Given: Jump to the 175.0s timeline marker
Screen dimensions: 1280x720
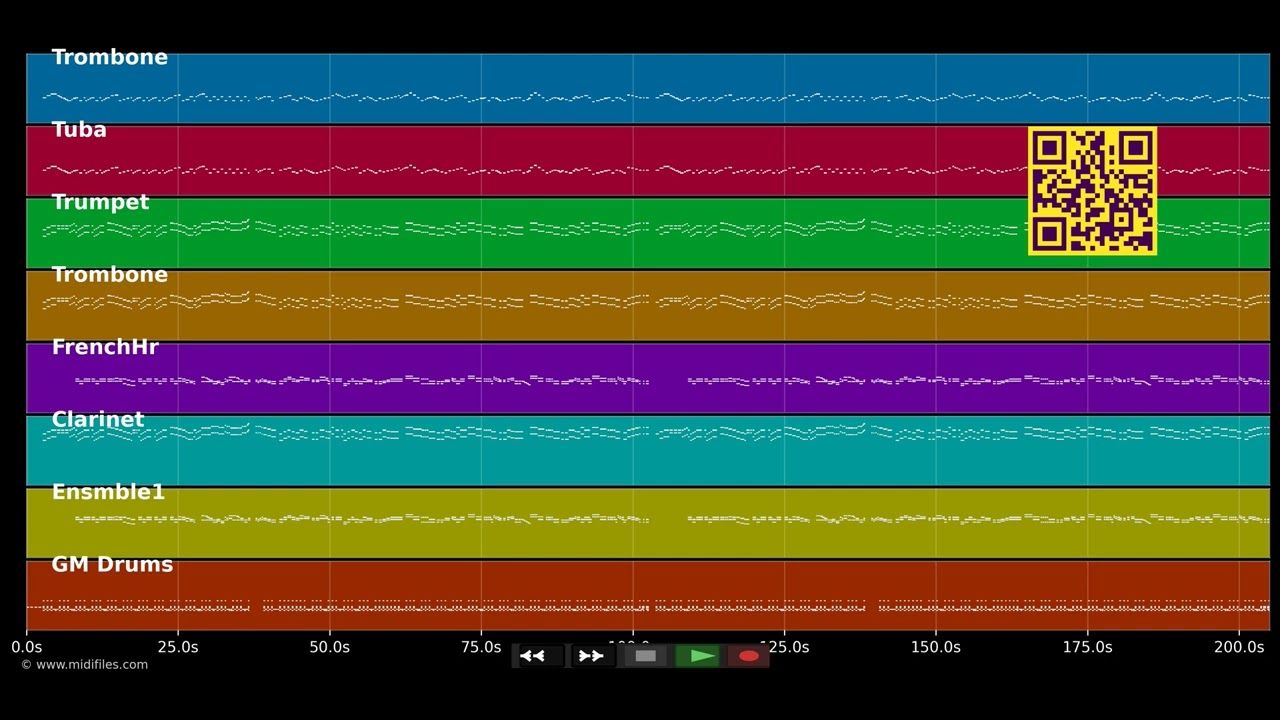Looking at the screenshot, I should coord(1087,647).
